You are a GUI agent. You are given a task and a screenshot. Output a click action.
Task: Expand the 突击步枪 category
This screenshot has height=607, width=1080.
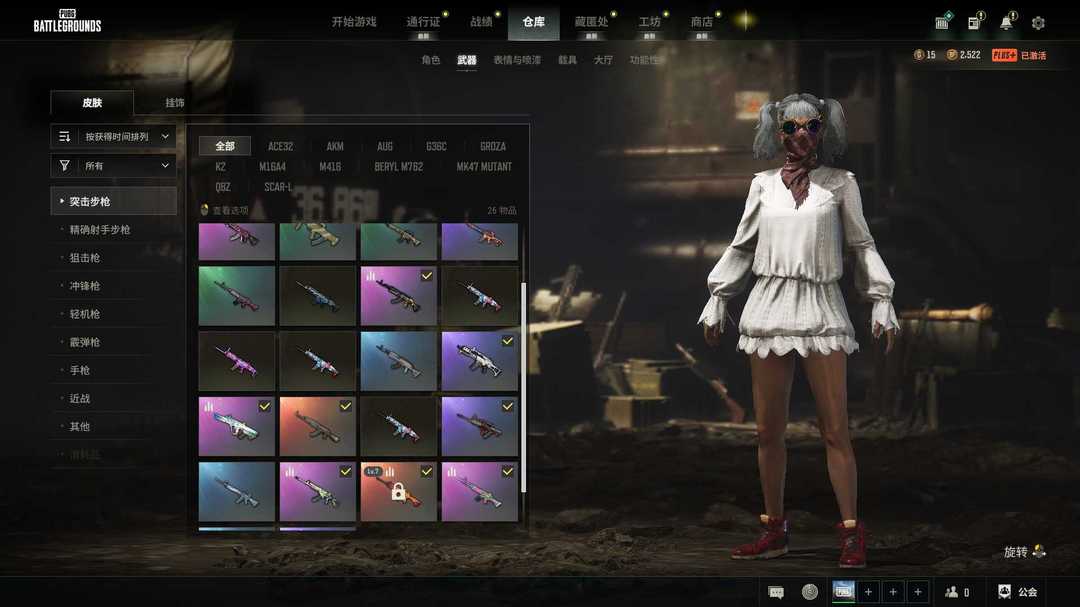[114, 201]
